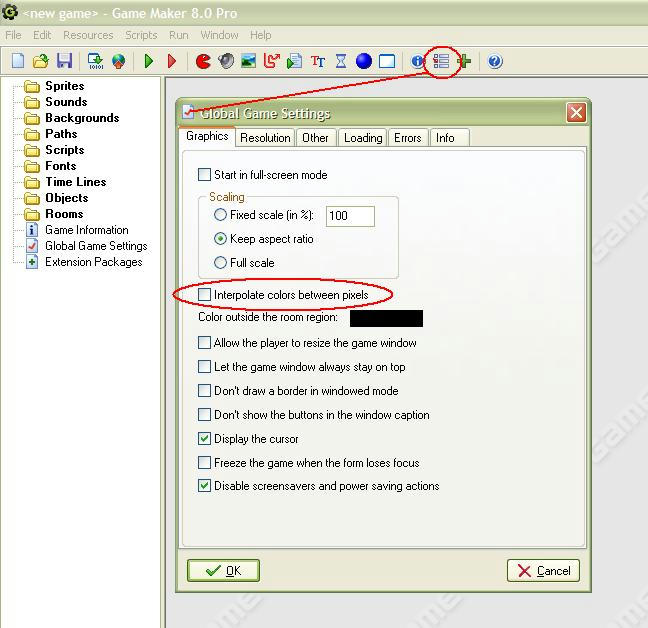The image size is (648, 628).
Task: Open an existing game file icon
Action: [x=40, y=61]
